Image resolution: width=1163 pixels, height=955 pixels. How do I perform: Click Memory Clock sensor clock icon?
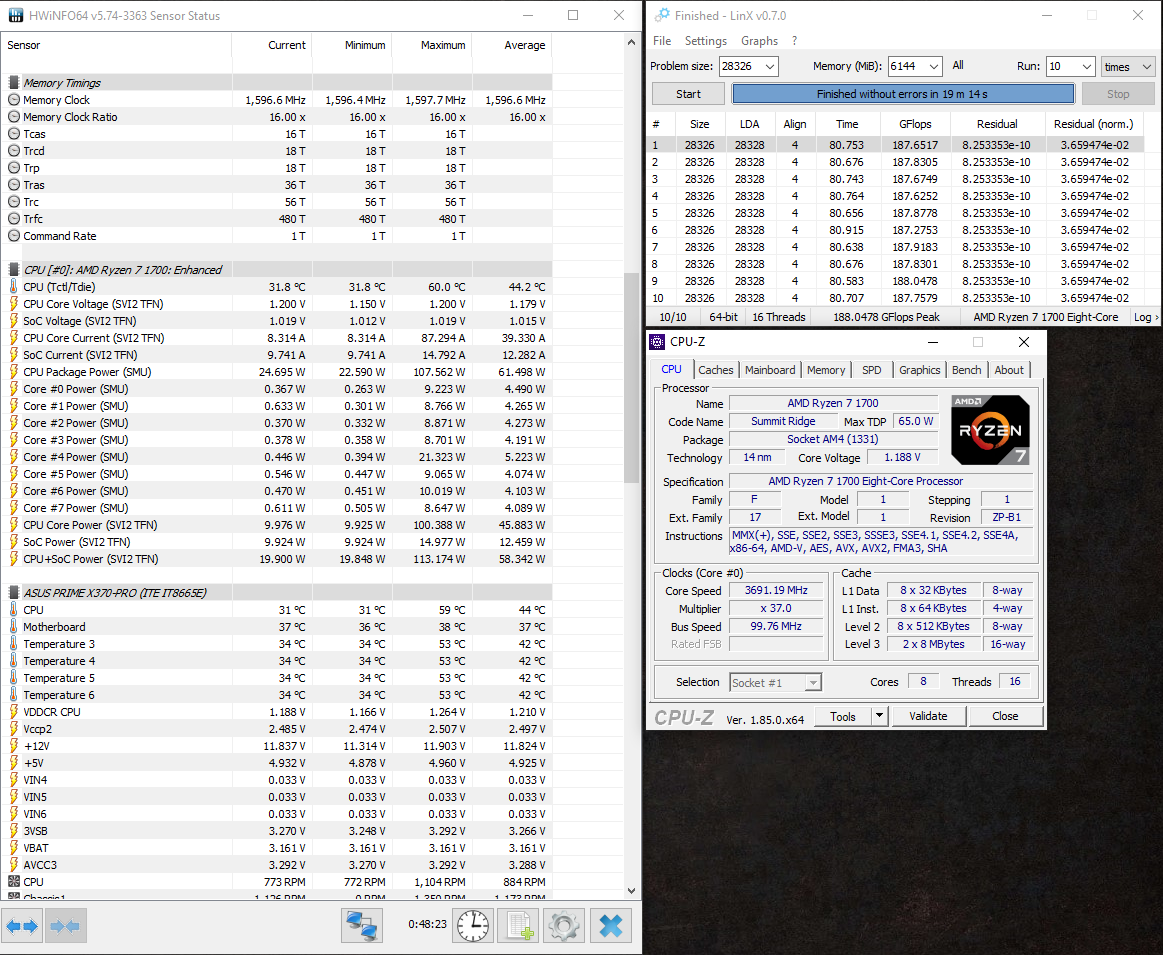[13, 99]
